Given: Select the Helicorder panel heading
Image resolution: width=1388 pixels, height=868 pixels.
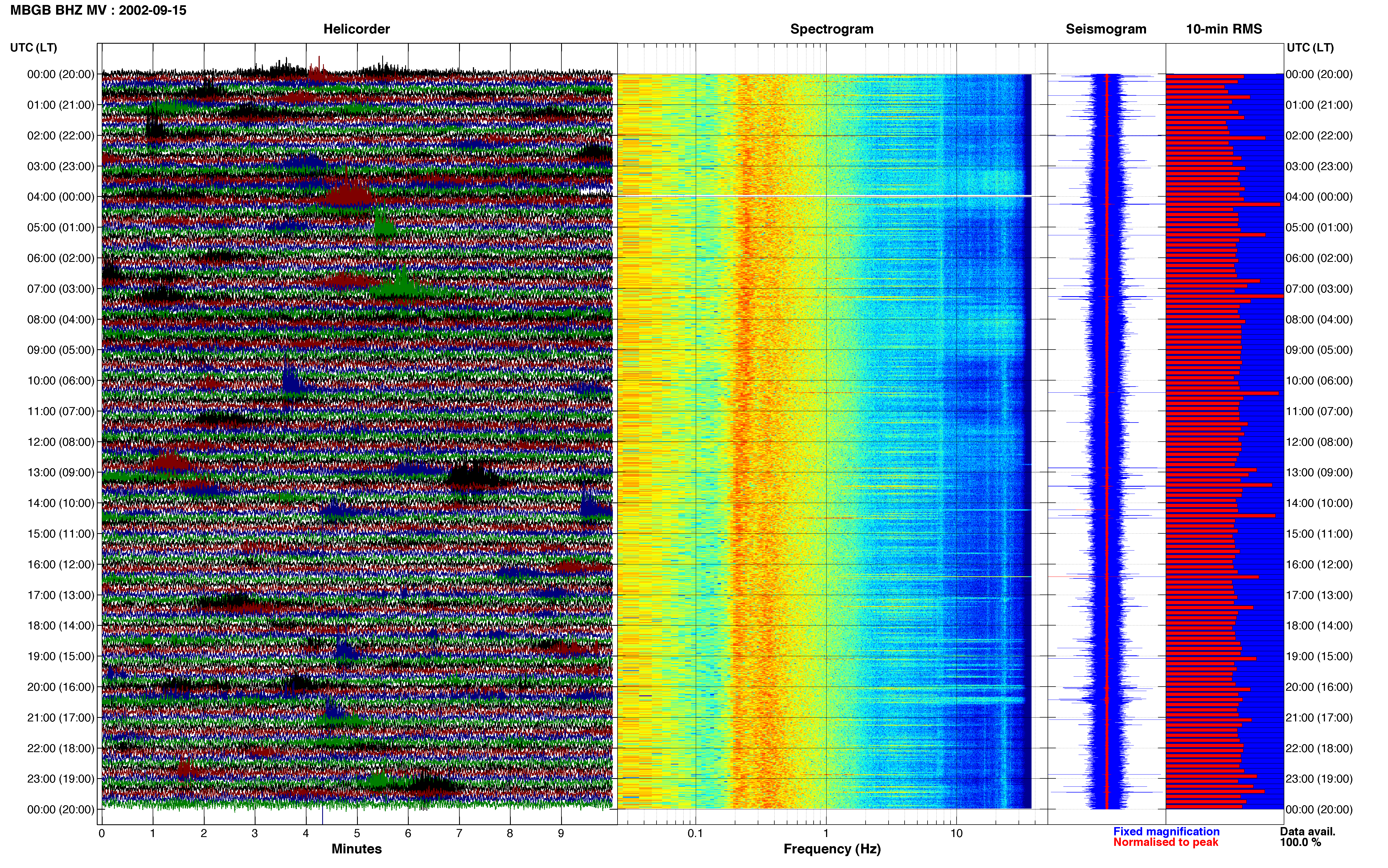Looking at the screenshot, I should coord(356,29).
